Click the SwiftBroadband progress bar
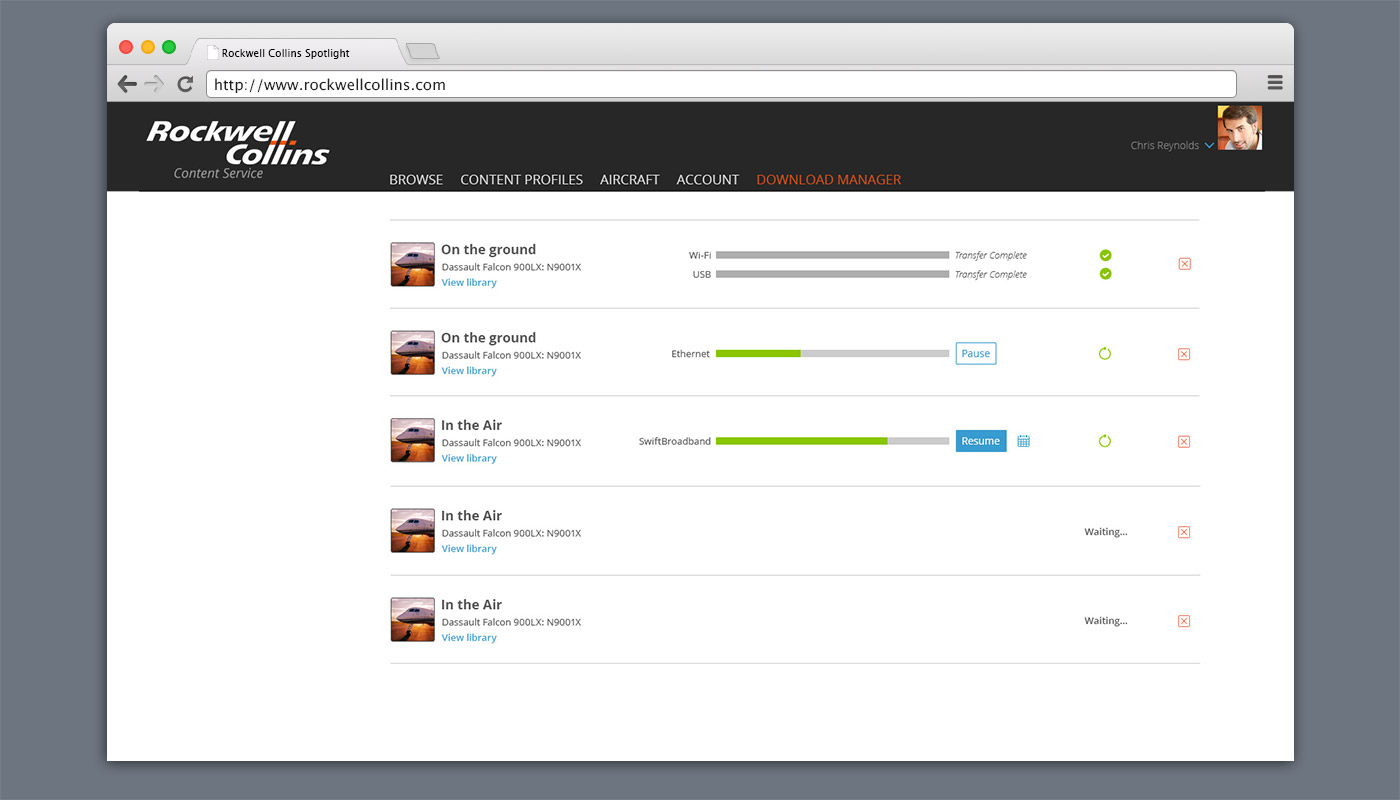Viewport: 1400px width, 800px height. pos(832,441)
